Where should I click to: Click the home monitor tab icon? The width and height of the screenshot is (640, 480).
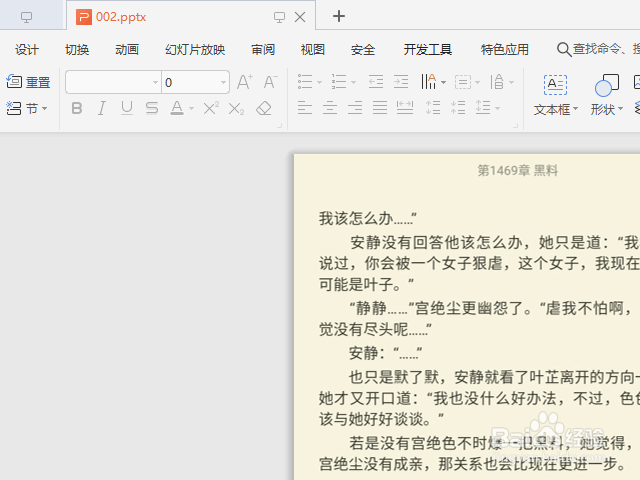27,17
